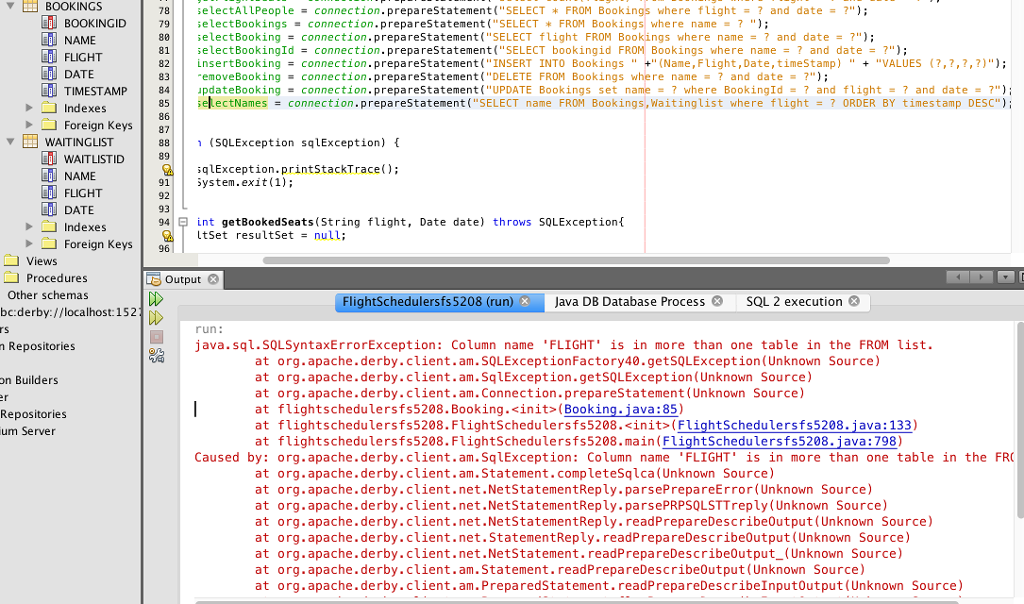Close the Java DB Database Process tab
The height and width of the screenshot is (604, 1024).
click(717, 301)
